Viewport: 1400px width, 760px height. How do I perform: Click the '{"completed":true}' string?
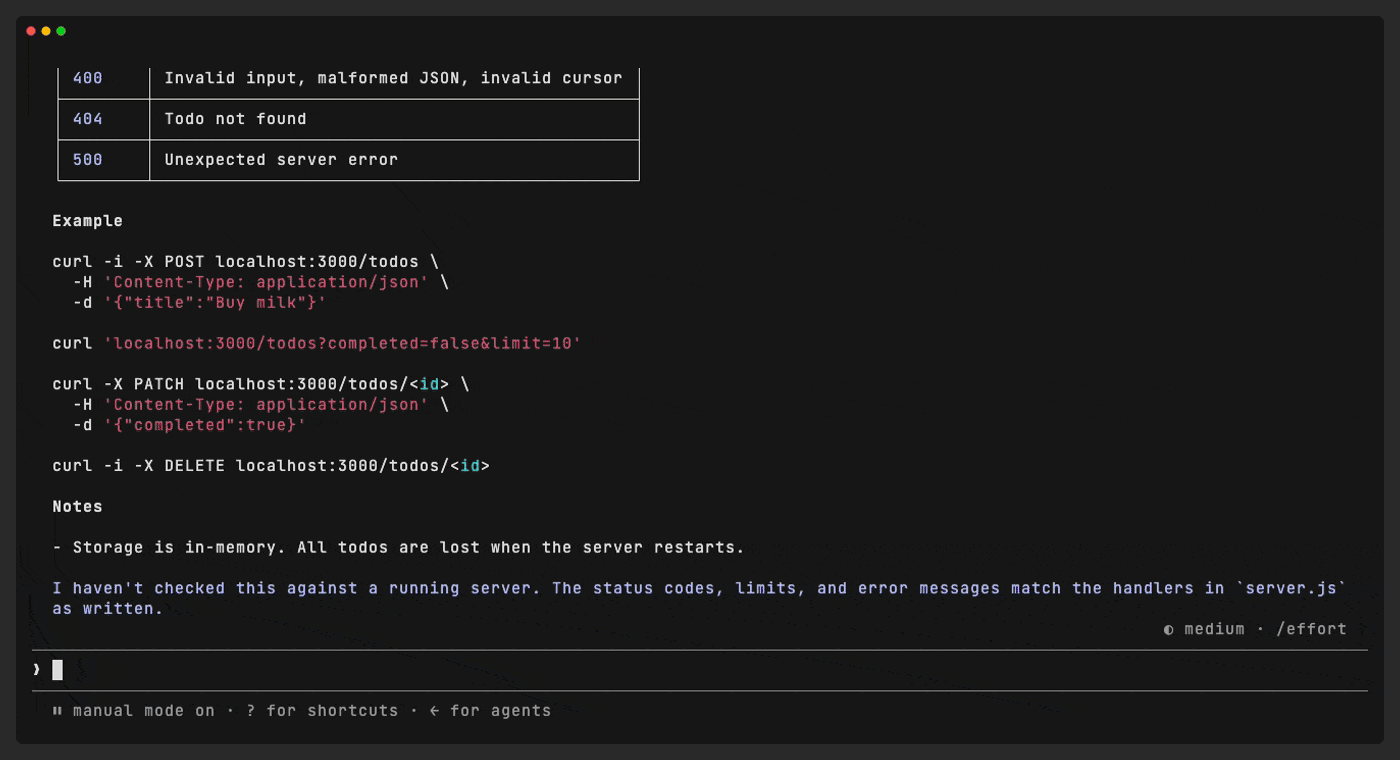click(205, 425)
